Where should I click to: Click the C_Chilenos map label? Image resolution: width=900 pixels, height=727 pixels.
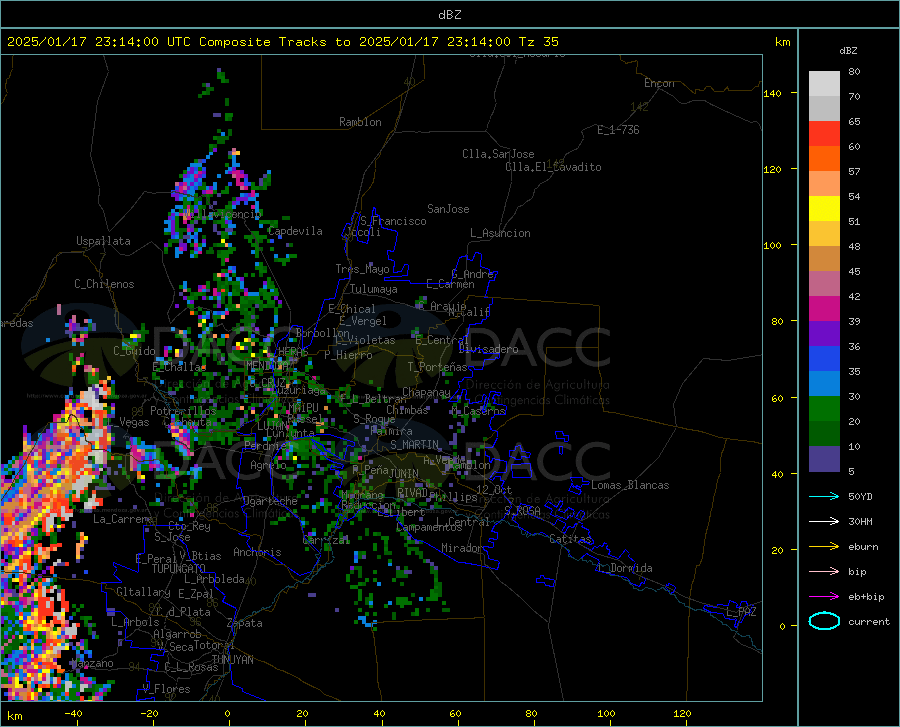(x=104, y=284)
